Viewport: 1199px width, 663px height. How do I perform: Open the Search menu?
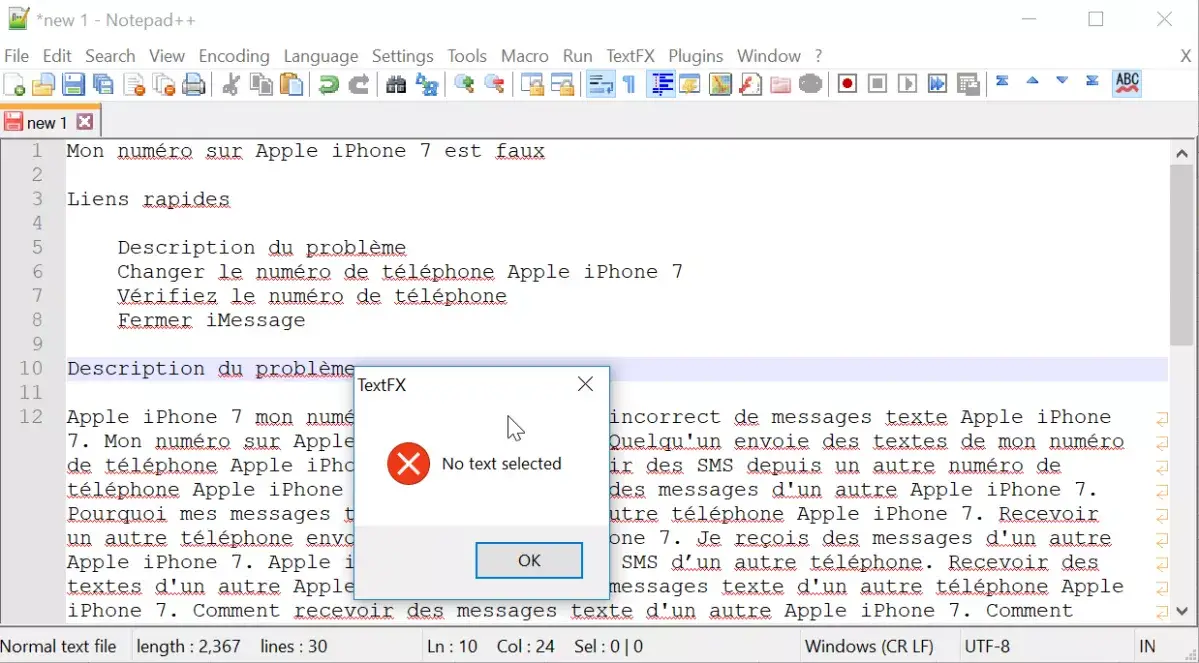point(110,56)
